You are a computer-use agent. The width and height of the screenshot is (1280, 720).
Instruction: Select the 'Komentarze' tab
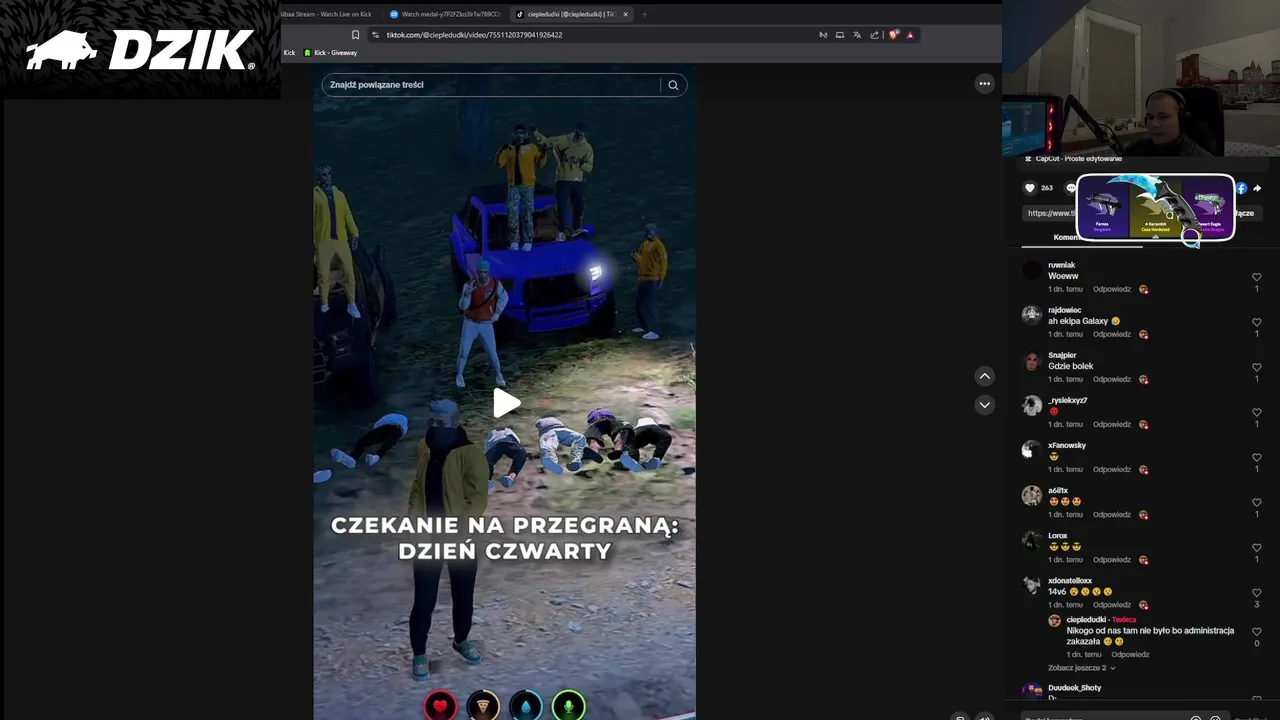click(1066, 238)
